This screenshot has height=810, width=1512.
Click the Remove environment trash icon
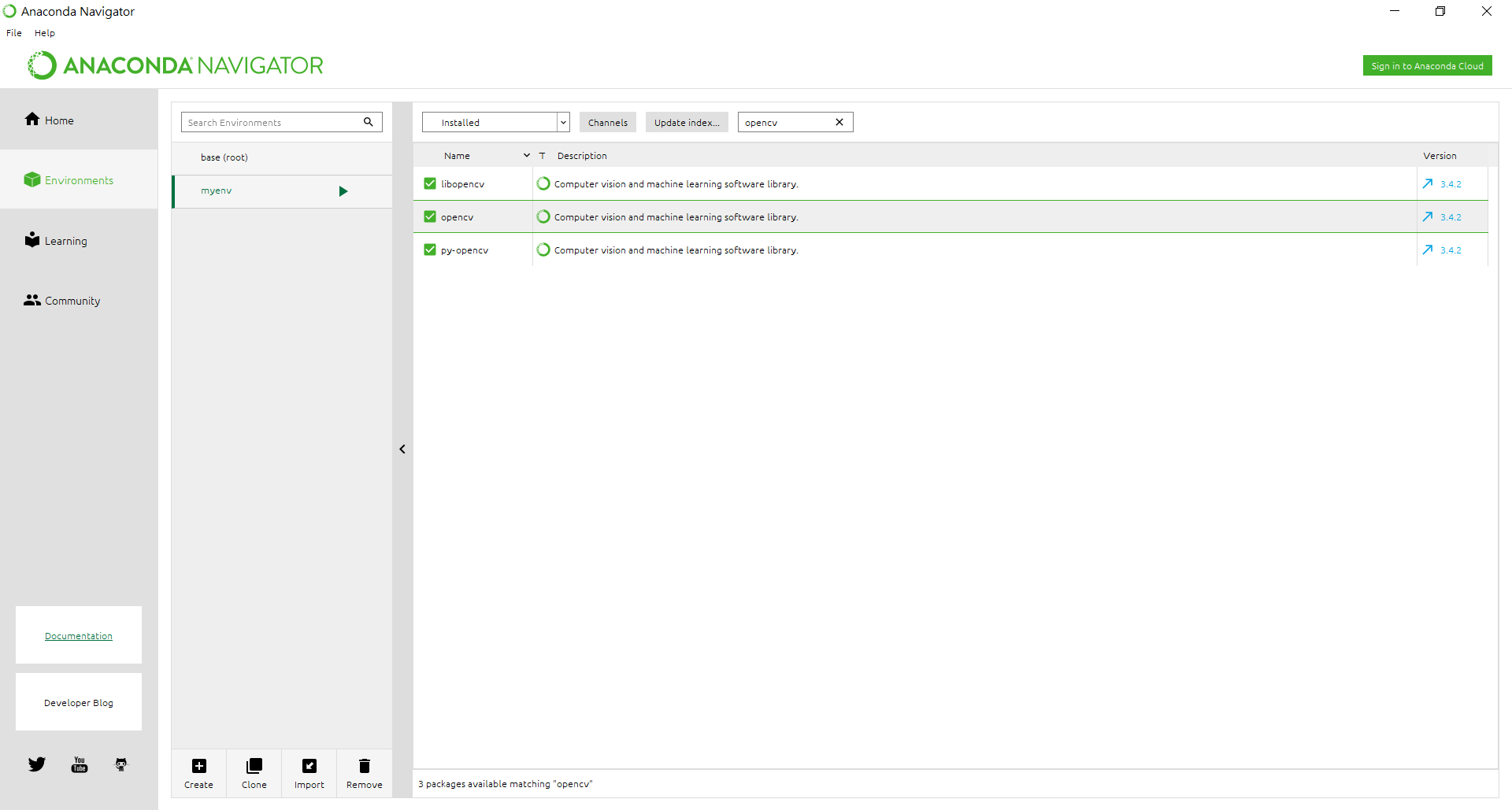365,766
